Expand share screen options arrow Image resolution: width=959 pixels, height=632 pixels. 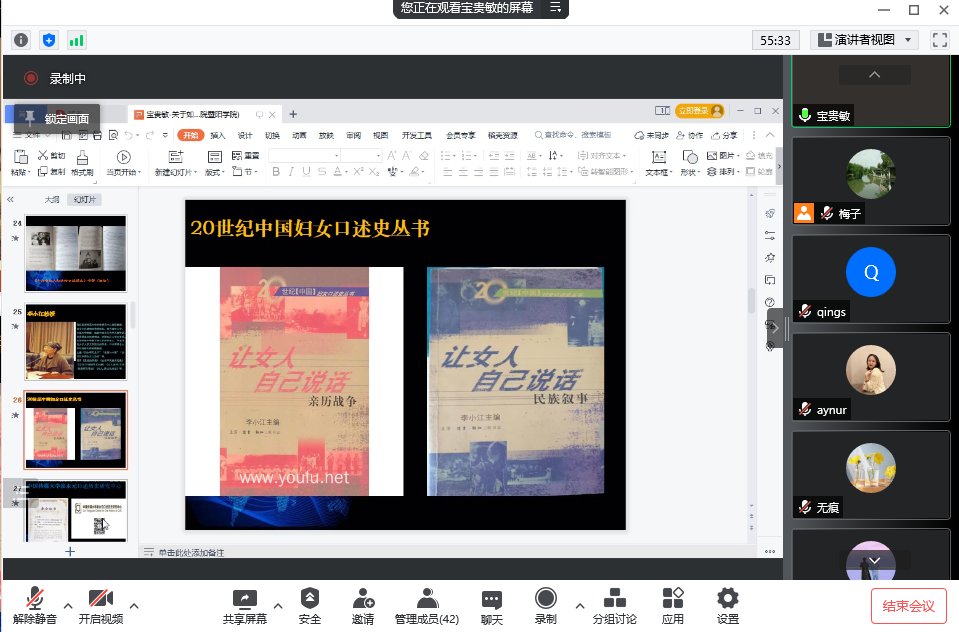278,606
